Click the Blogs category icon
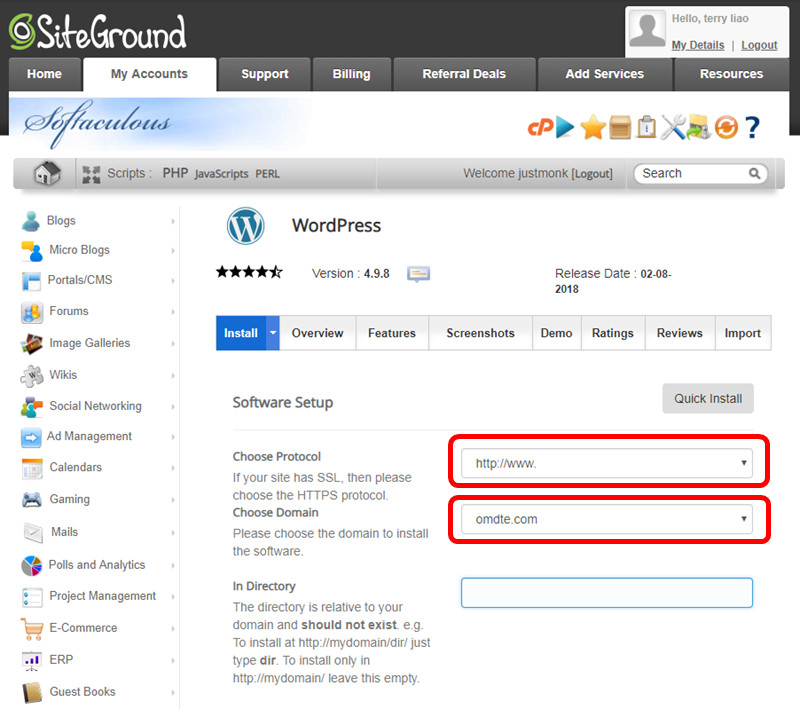Image resolution: width=800 pixels, height=709 pixels. (31, 221)
